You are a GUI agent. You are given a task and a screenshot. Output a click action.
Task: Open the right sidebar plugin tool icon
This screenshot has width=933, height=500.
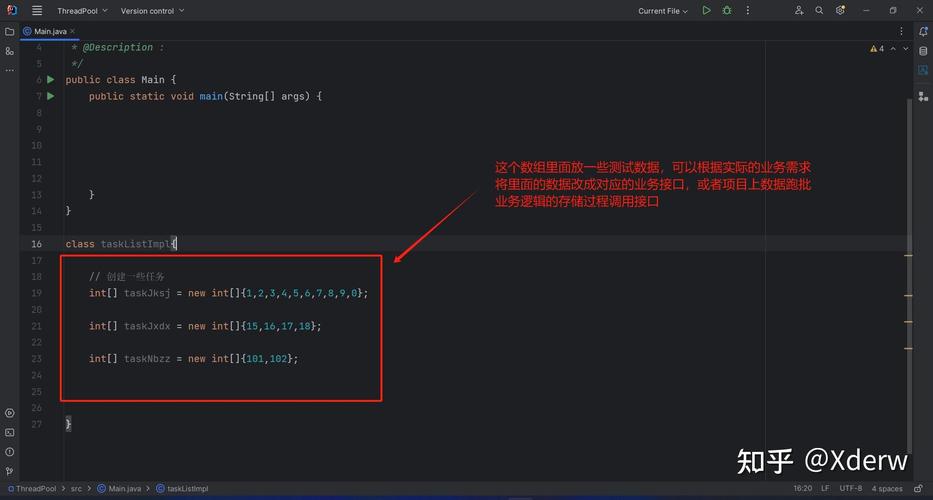[x=923, y=96]
